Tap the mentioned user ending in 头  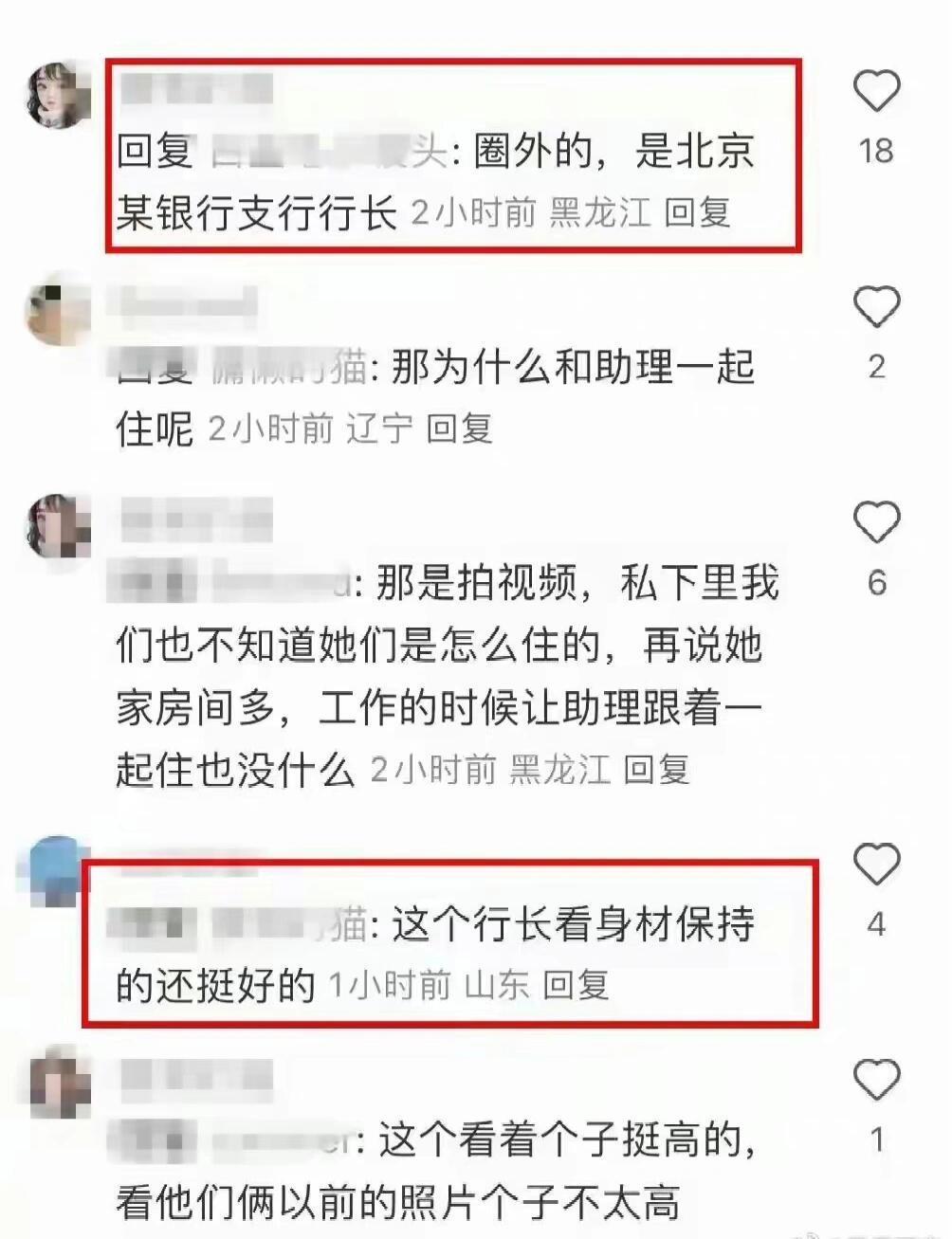(328, 152)
